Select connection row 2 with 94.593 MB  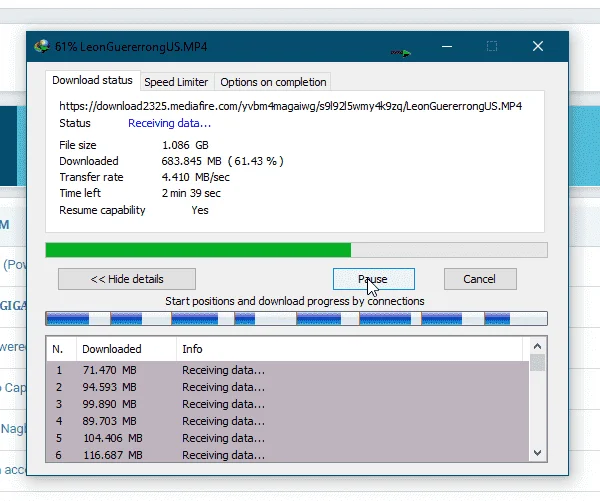[288, 387]
